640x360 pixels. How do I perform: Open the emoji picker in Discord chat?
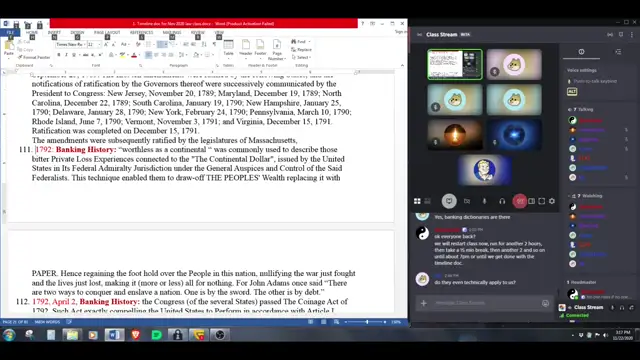click(x=545, y=303)
